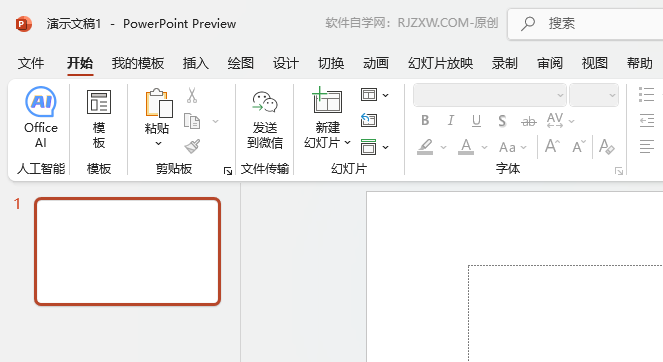Open the 模板 templates button
663x362 pixels.
click(99, 119)
